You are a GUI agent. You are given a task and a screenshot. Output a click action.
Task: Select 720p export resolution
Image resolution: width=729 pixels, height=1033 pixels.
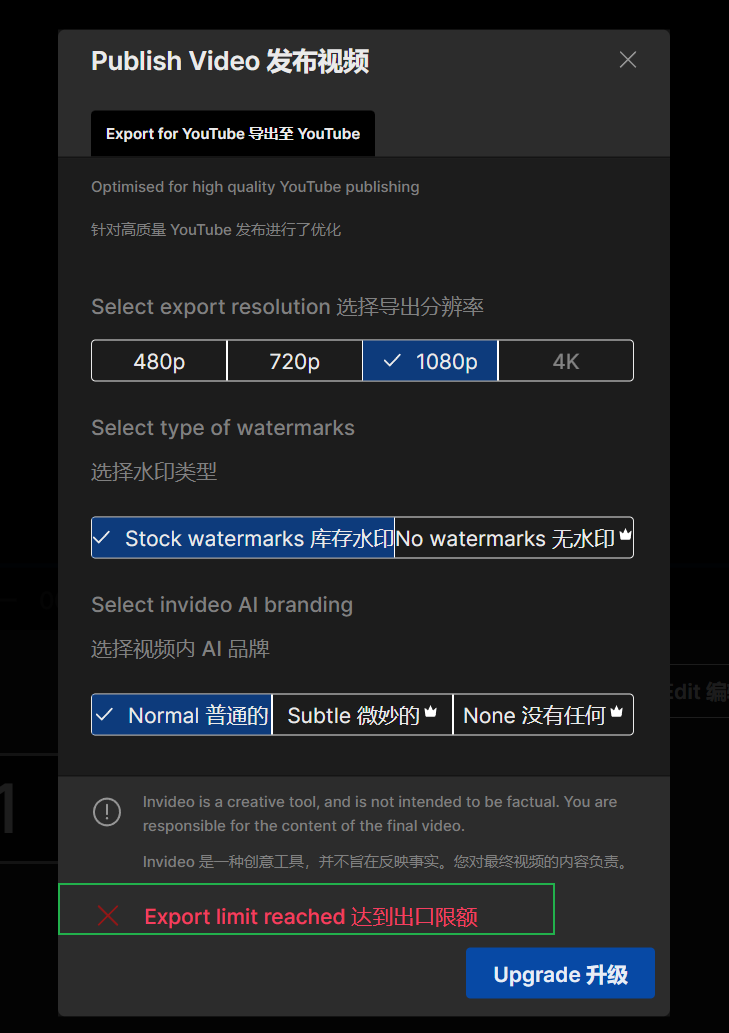pos(294,361)
